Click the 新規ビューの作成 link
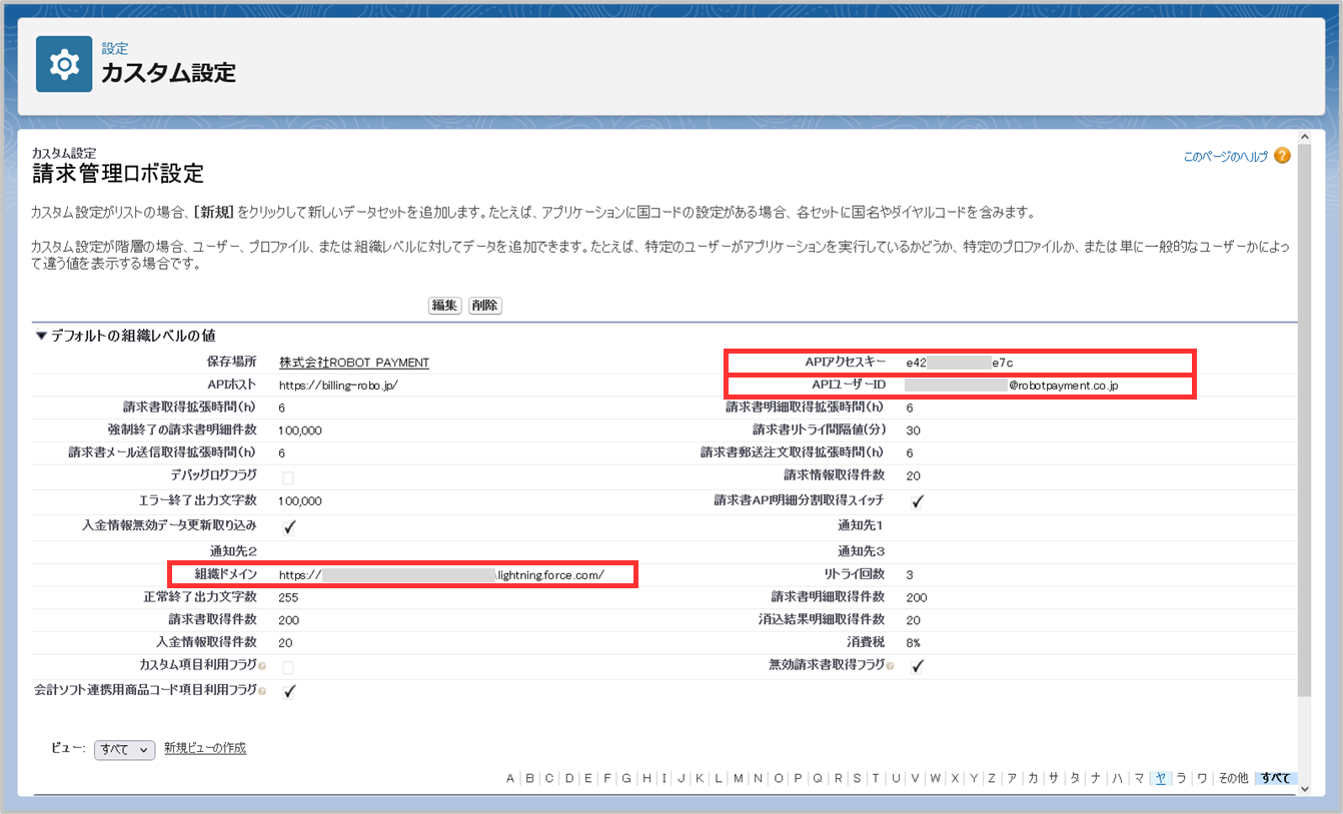The height and width of the screenshot is (814, 1343). [205, 748]
